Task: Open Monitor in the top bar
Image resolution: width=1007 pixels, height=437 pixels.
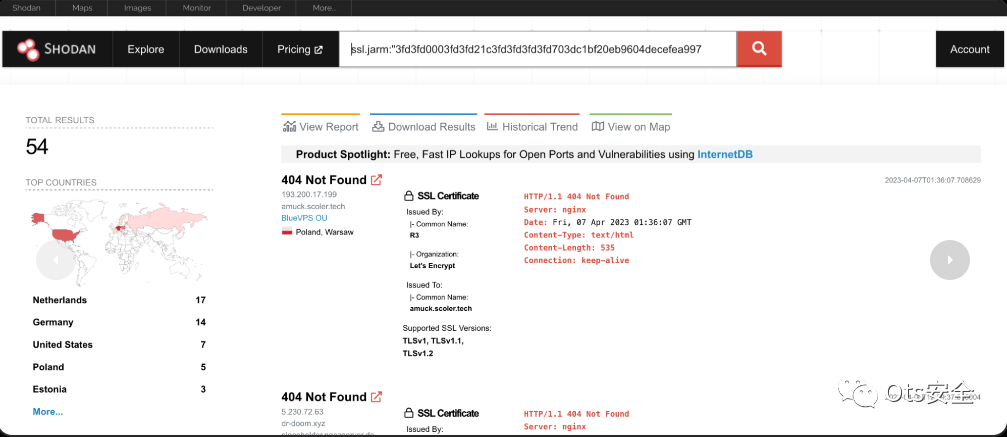Action: click(195, 8)
